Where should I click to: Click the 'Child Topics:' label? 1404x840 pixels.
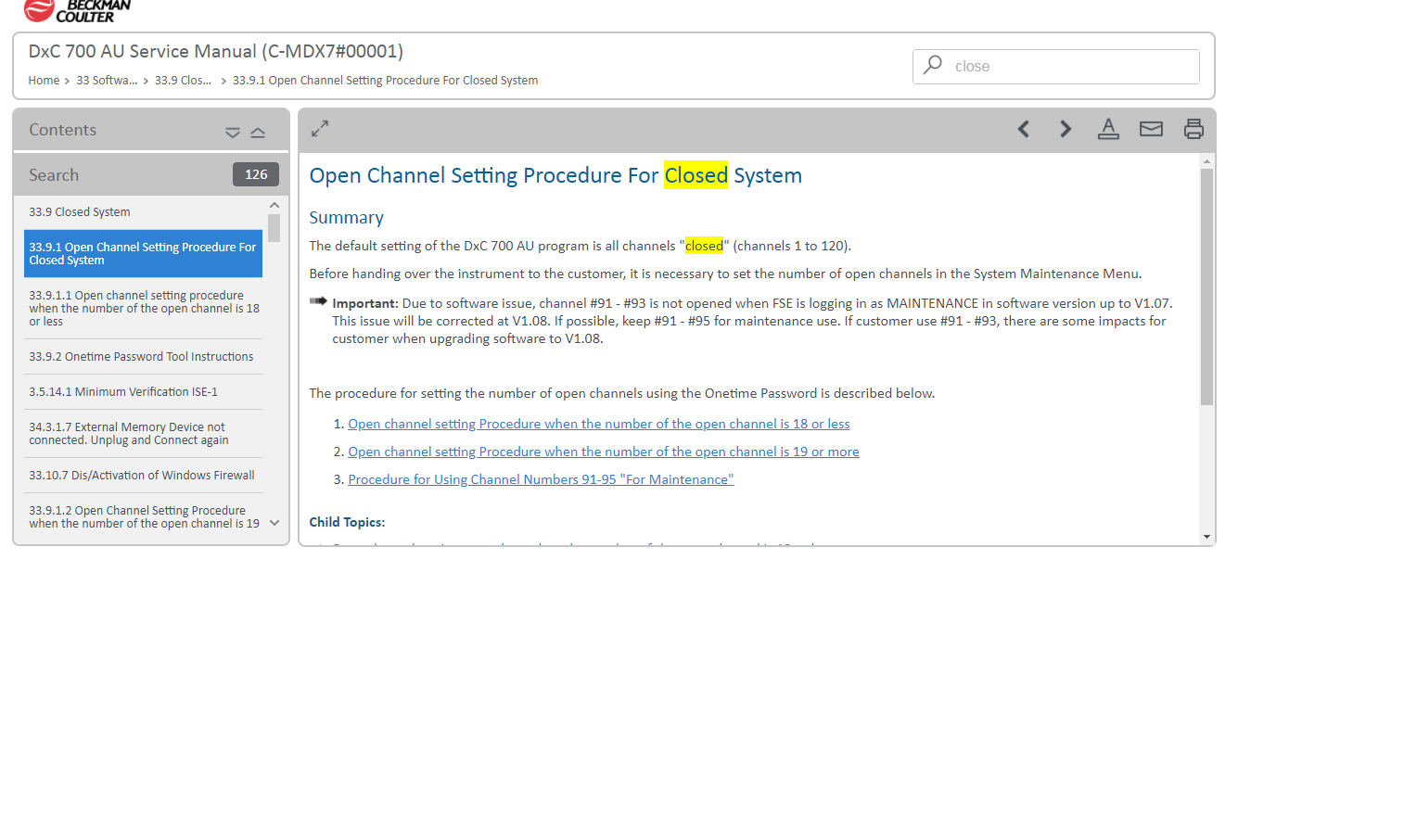(347, 522)
